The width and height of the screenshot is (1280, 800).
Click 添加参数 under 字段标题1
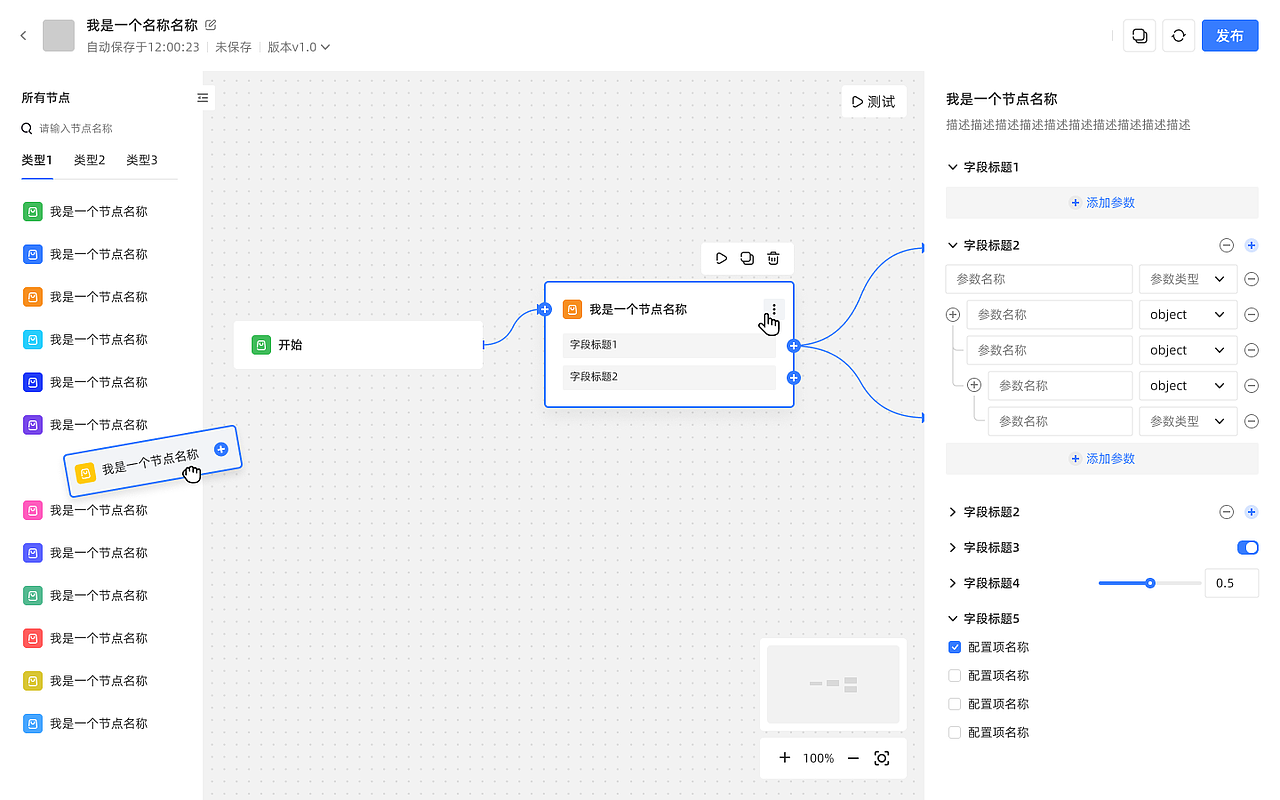pos(1102,202)
